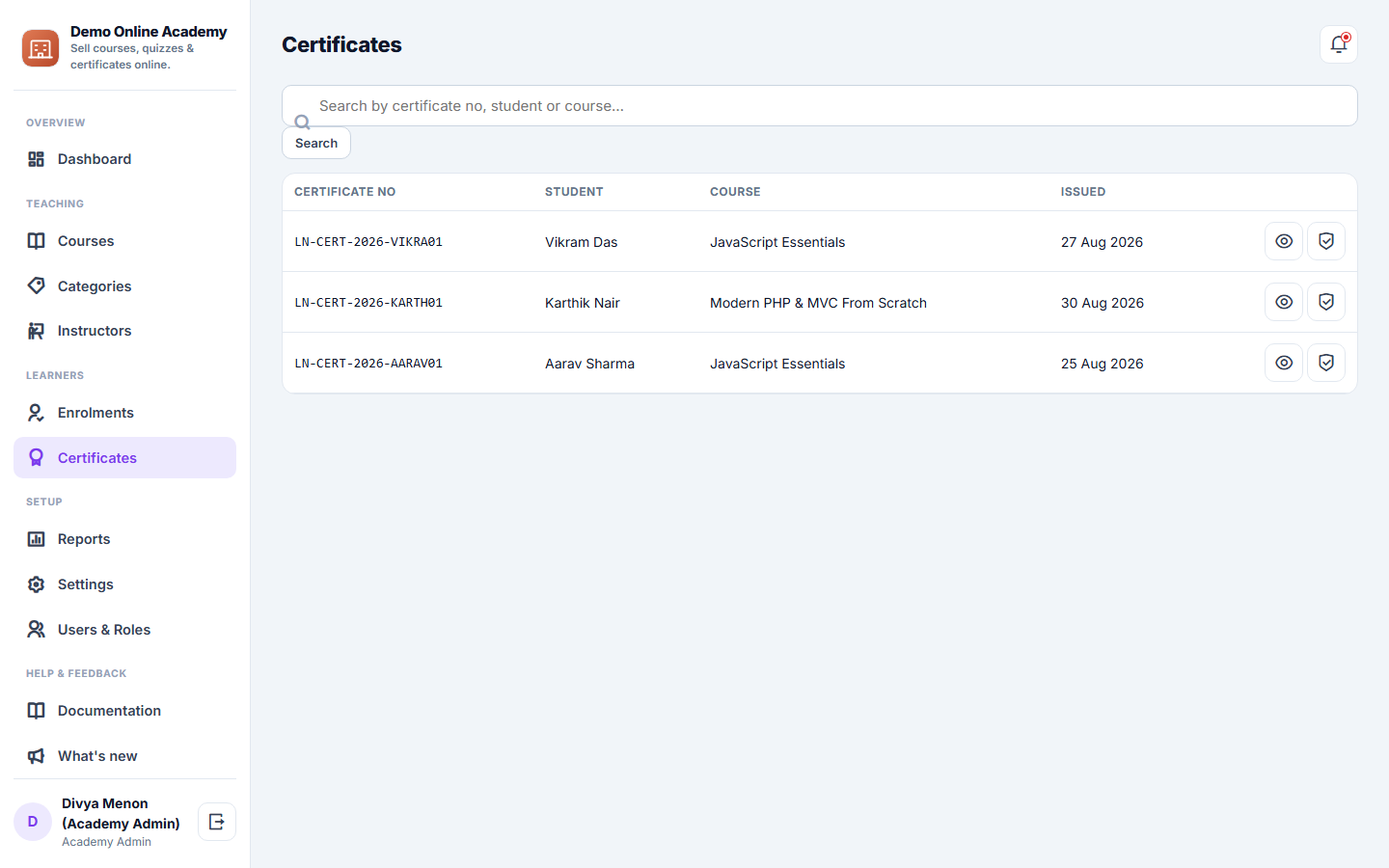This screenshot has height=868, width=1389.
Task: Click the Certificates page heading
Action: point(341,44)
